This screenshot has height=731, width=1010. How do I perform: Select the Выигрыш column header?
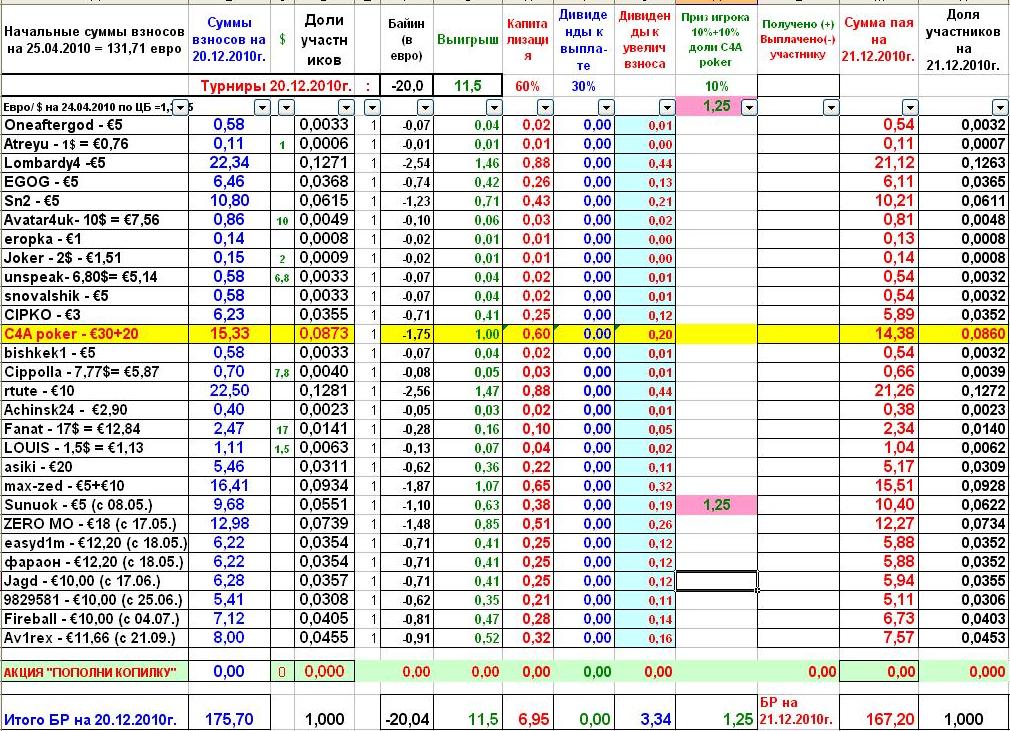coord(468,40)
